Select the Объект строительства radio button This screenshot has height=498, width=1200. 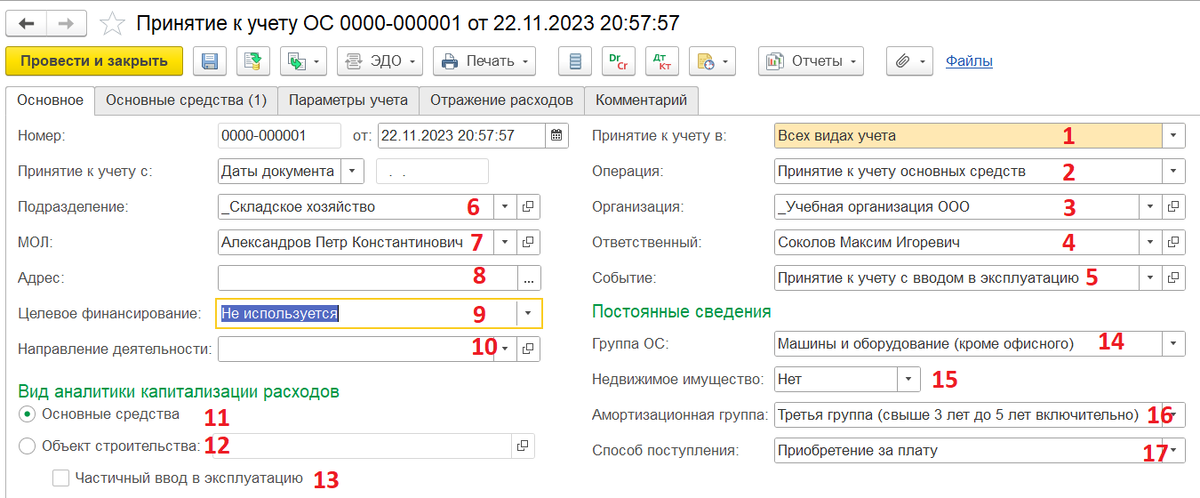pyautogui.click(x=27, y=446)
